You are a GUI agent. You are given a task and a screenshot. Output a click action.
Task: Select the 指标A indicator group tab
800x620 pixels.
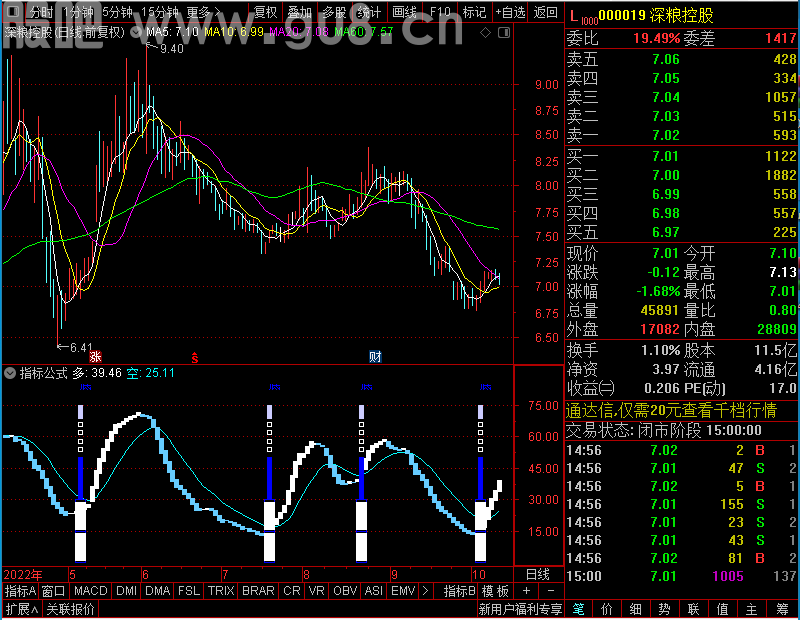pos(20,591)
